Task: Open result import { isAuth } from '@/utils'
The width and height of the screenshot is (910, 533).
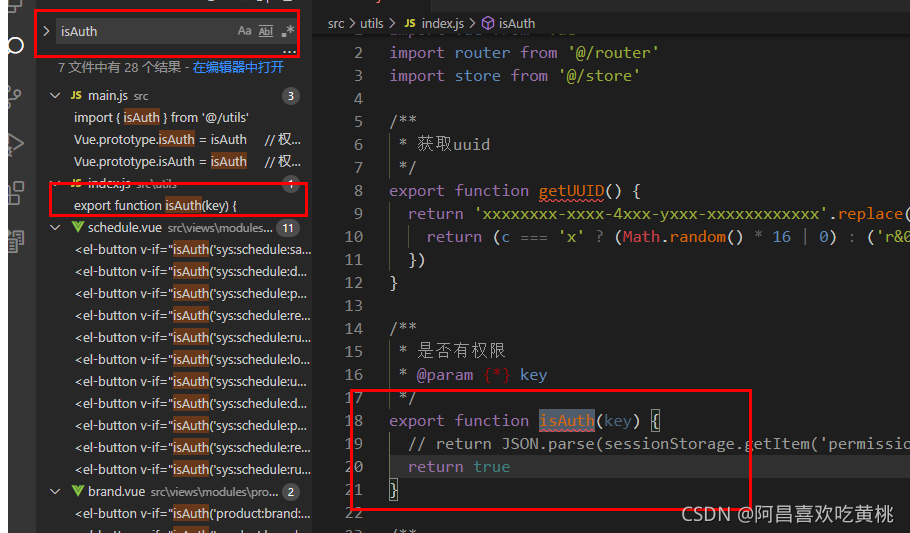Action: [x=161, y=118]
